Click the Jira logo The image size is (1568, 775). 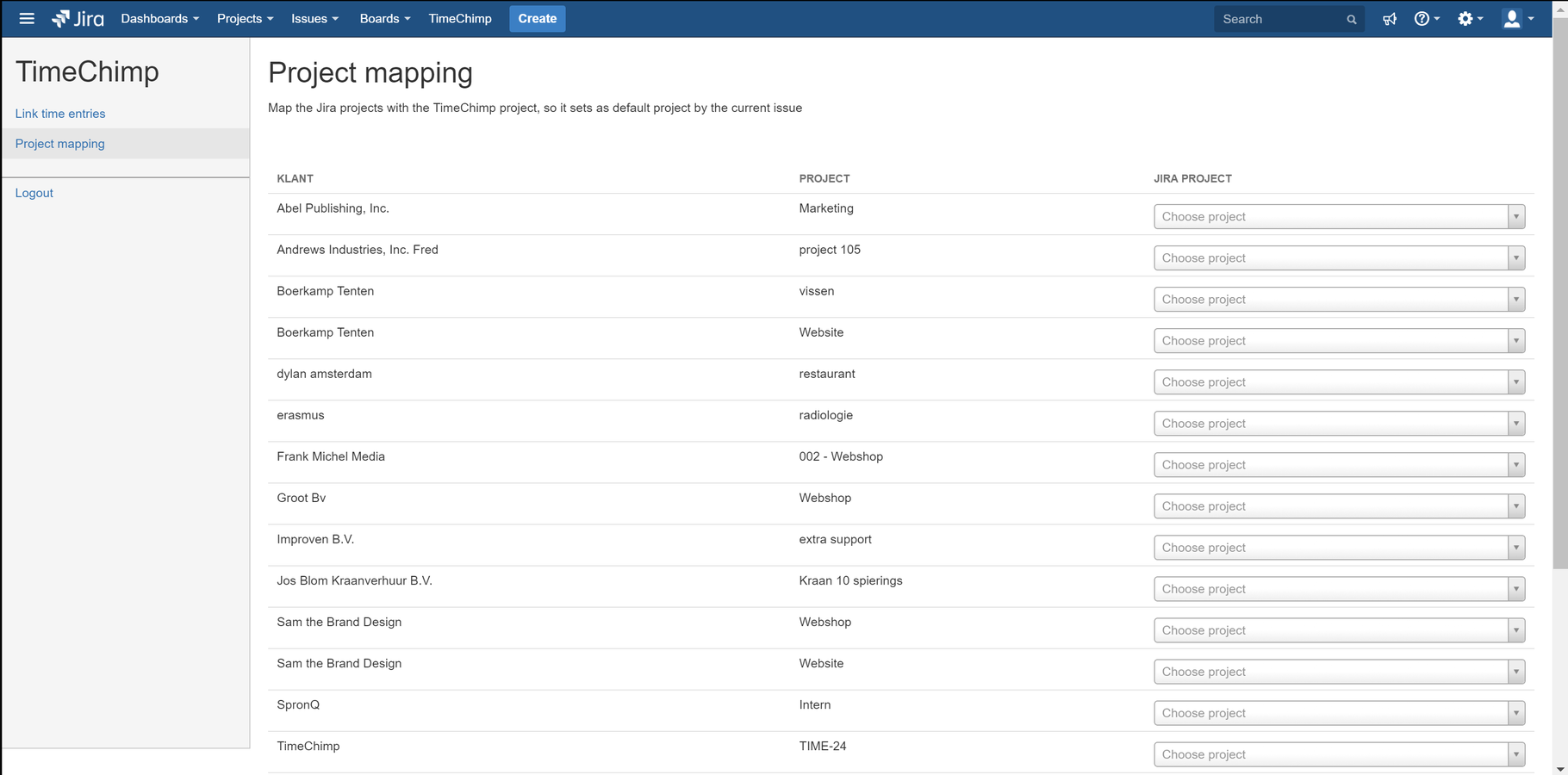pyautogui.click(x=78, y=18)
